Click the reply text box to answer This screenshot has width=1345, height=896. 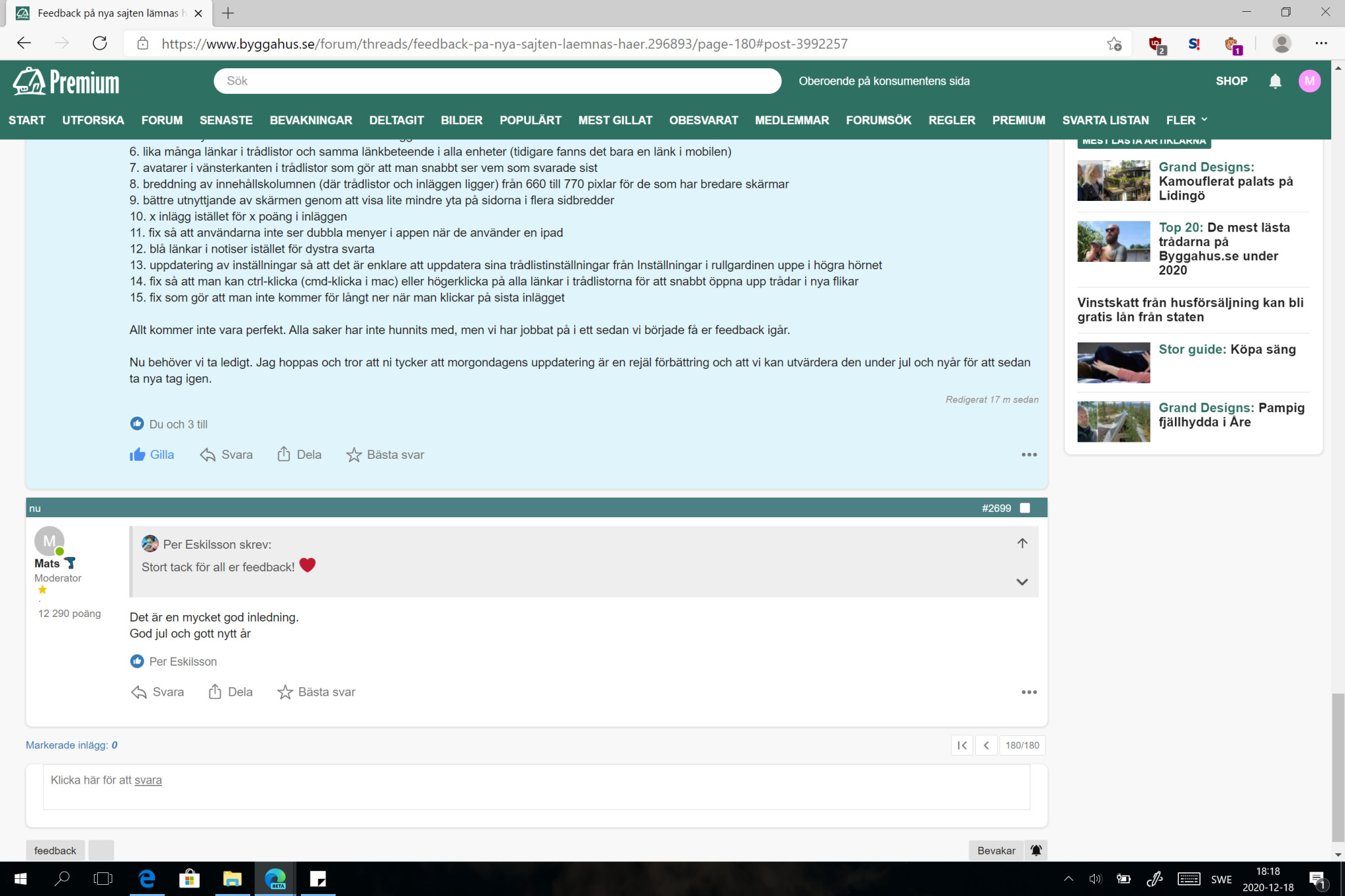[x=536, y=786]
